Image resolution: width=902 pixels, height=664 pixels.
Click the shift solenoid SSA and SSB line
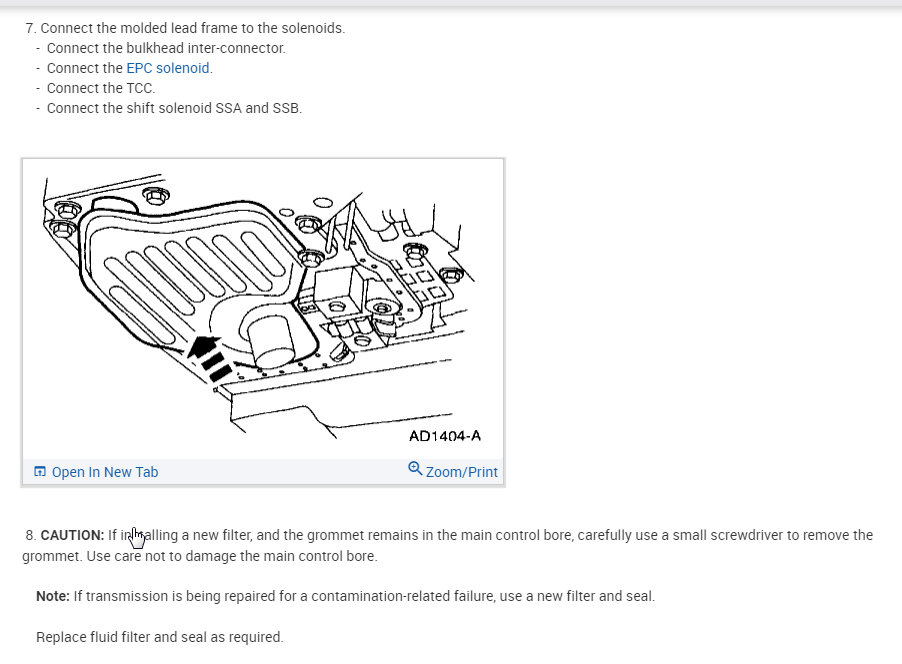coord(174,108)
